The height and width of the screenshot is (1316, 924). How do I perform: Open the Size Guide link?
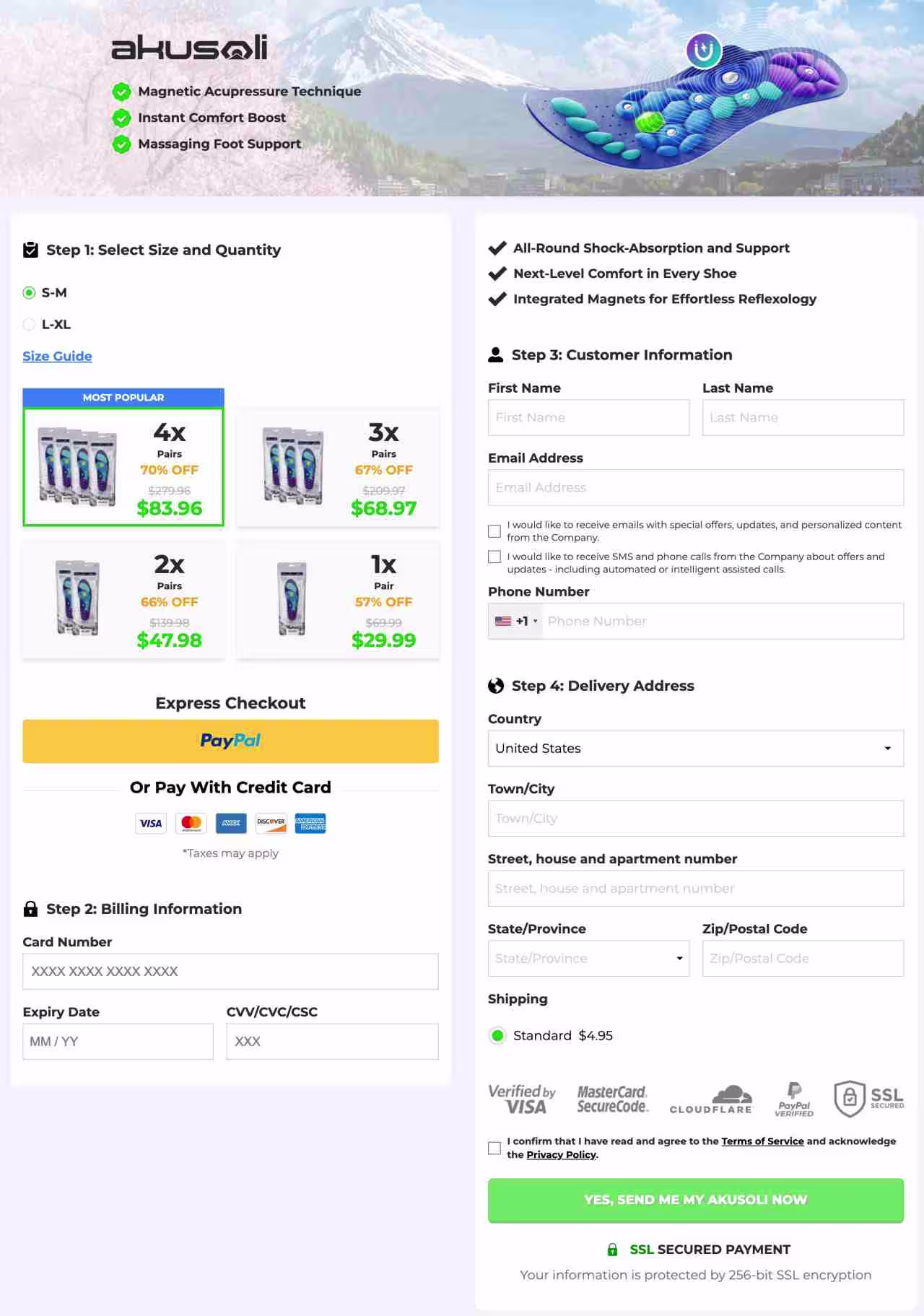[x=57, y=356]
